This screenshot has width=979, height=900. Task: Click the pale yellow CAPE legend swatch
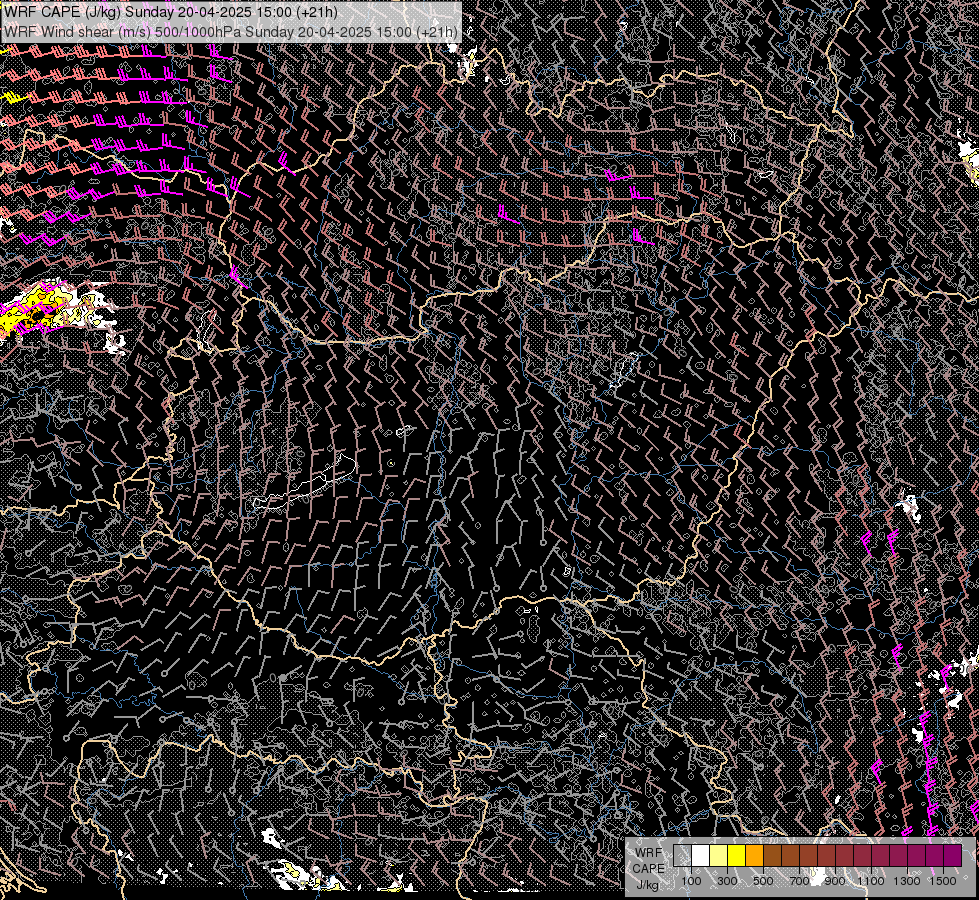pos(719,855)
